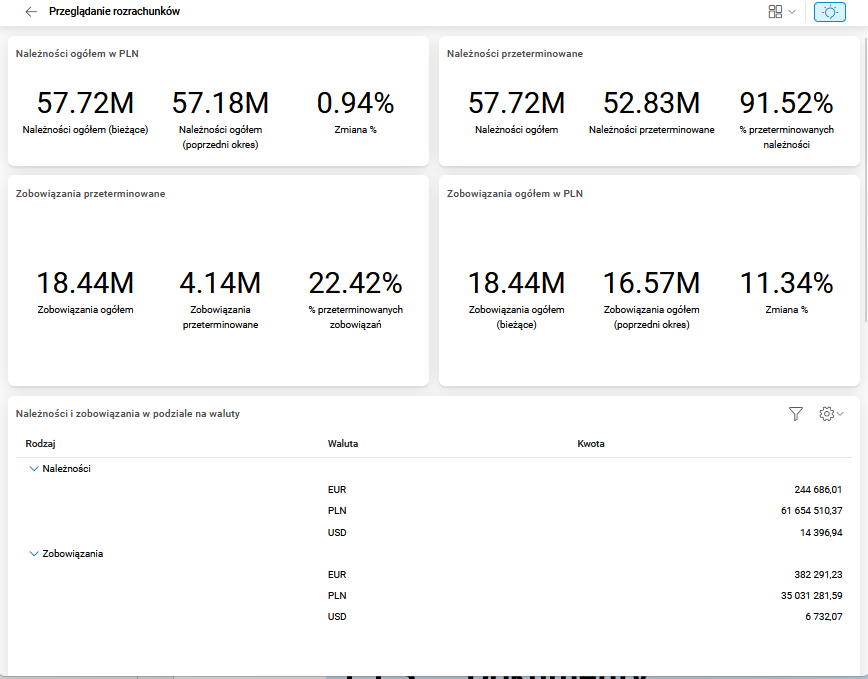Sort by the Kwota column header

tap(591, 443)
